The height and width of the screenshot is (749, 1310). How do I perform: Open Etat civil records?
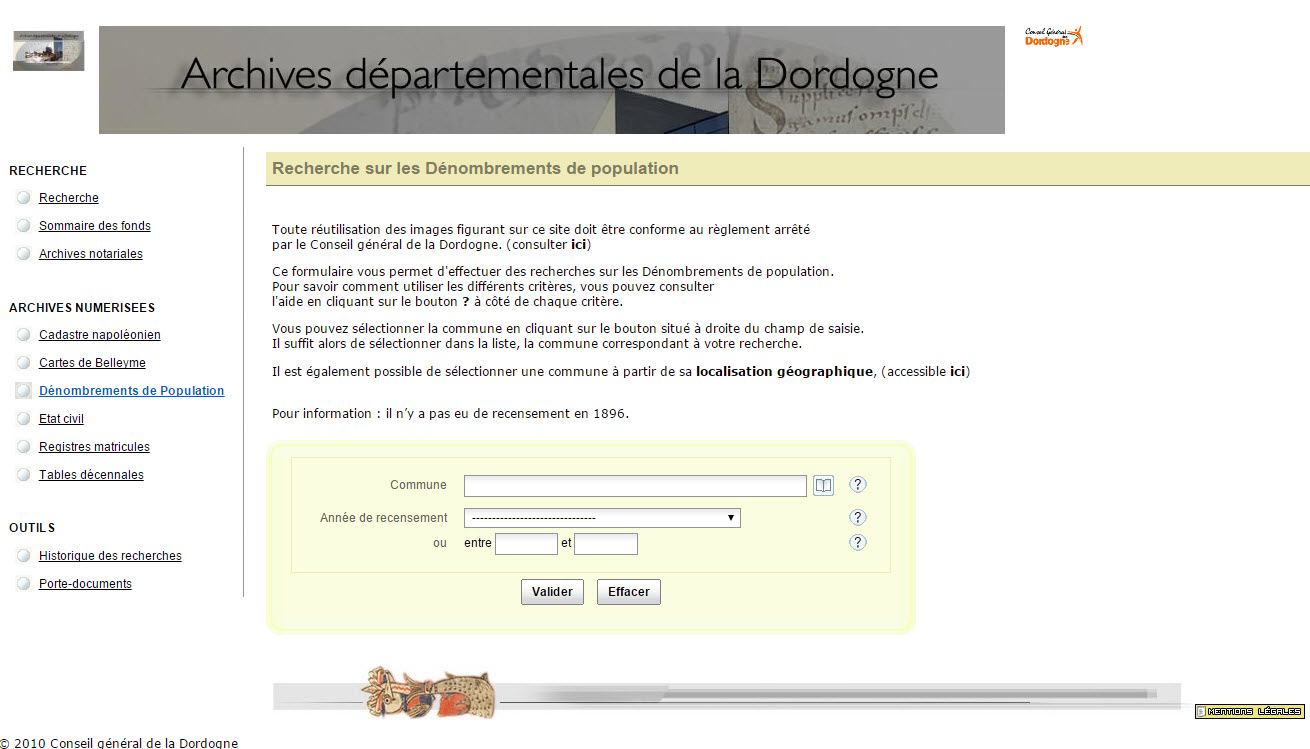click(x=61, y=419)
